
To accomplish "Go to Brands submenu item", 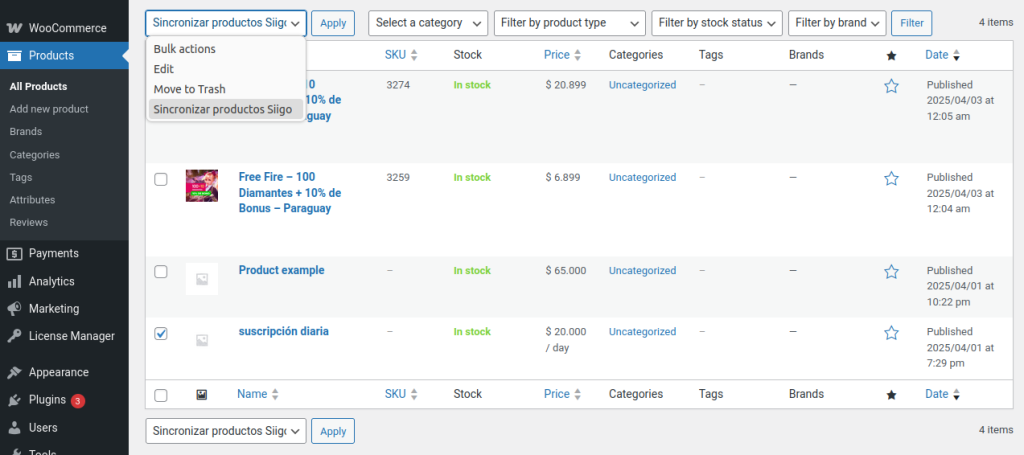I will pyautogui.click(x=26, y=131).
